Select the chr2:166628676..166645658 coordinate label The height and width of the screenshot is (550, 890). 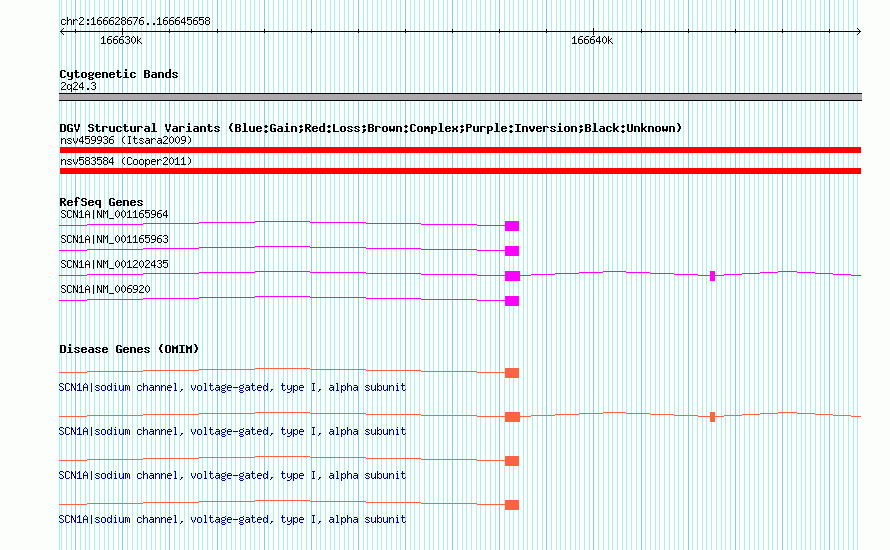tap(135, 22)
